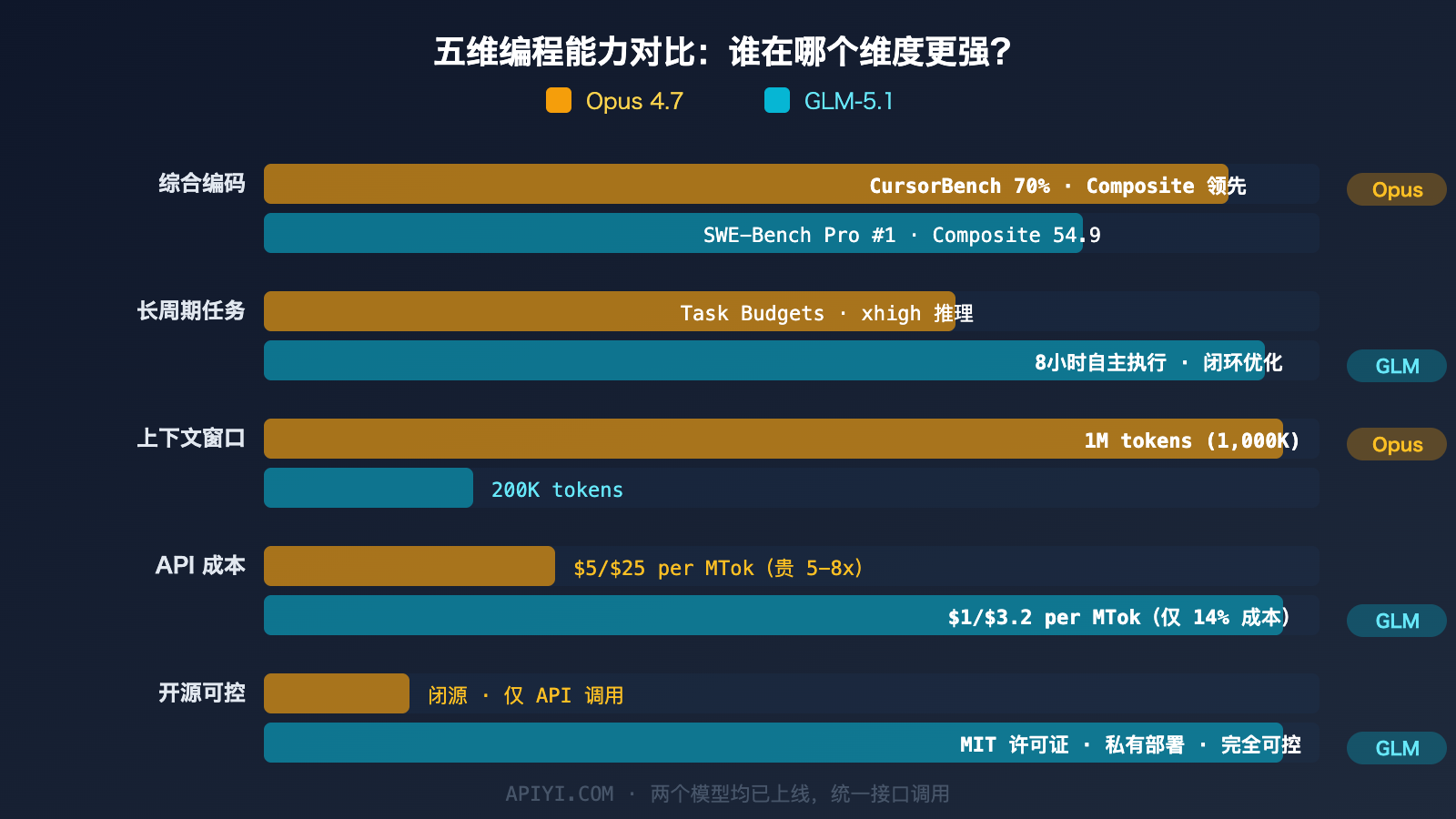Click the 开源可控 category label
This screenshot has height=819, width=1456.
(x=202, y=693)
